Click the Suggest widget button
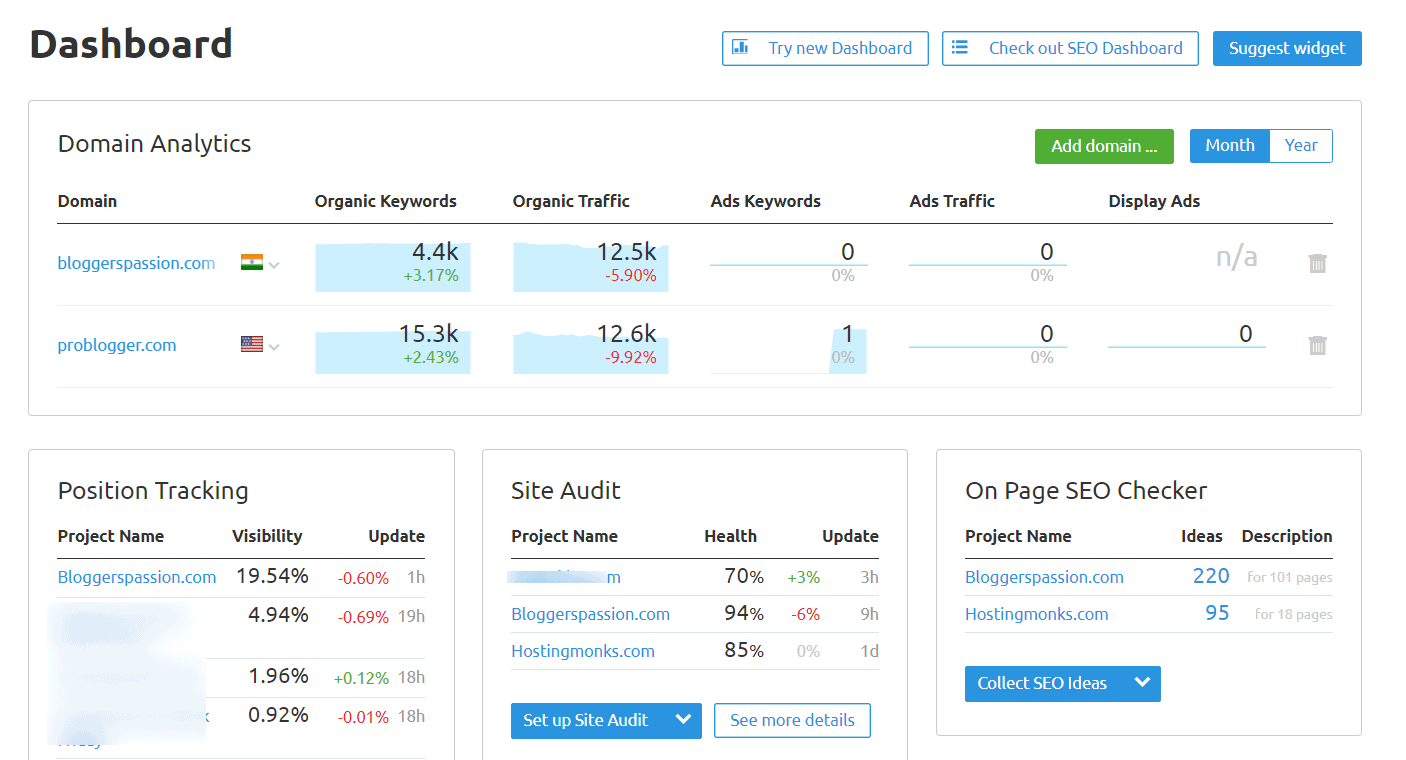This screenshot has height=760, width=1406. click(x=1287, y=48)
